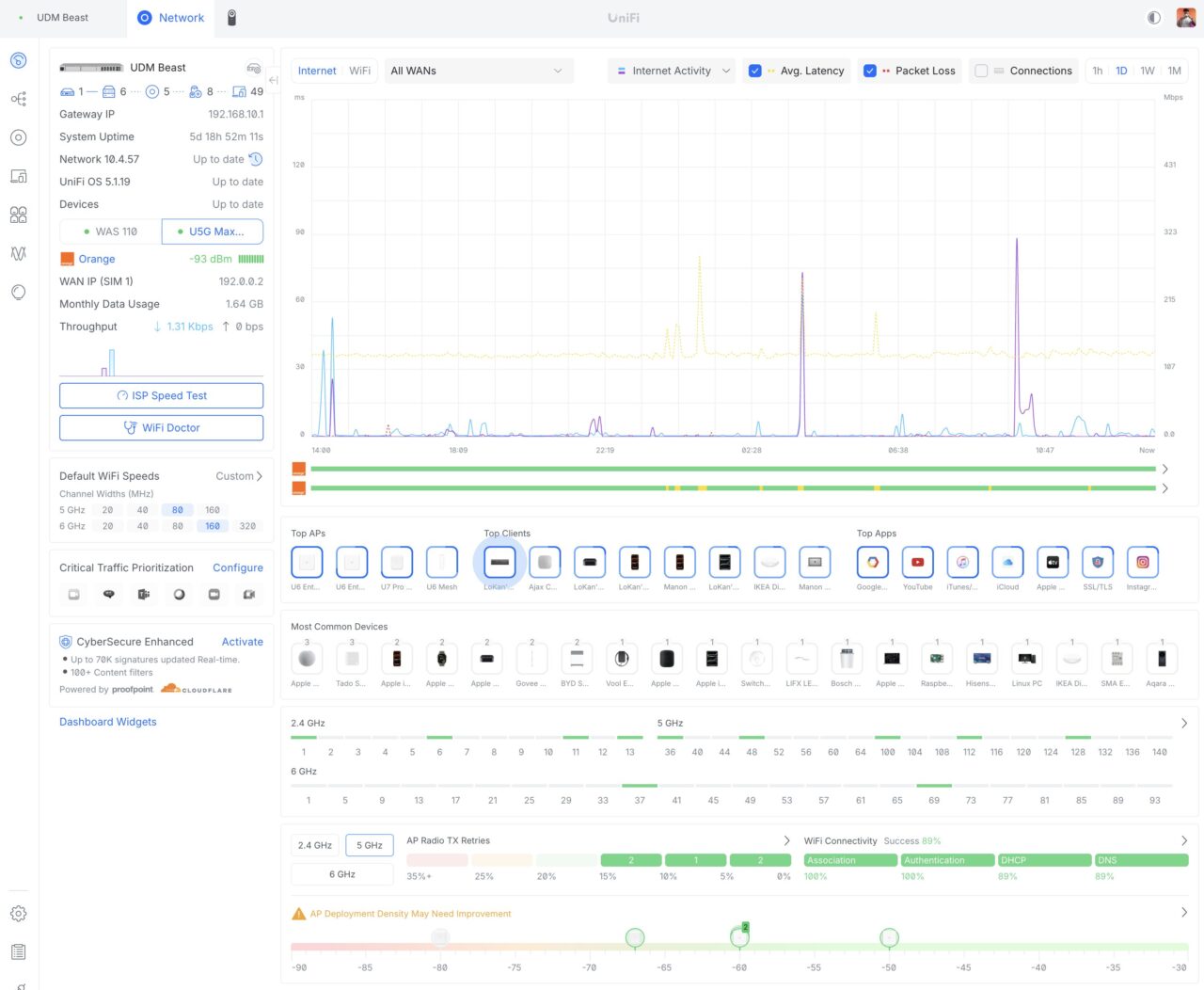Expand the first Orange WAN timeline row chevron

pyautogui.click(x=1165, y=469)
